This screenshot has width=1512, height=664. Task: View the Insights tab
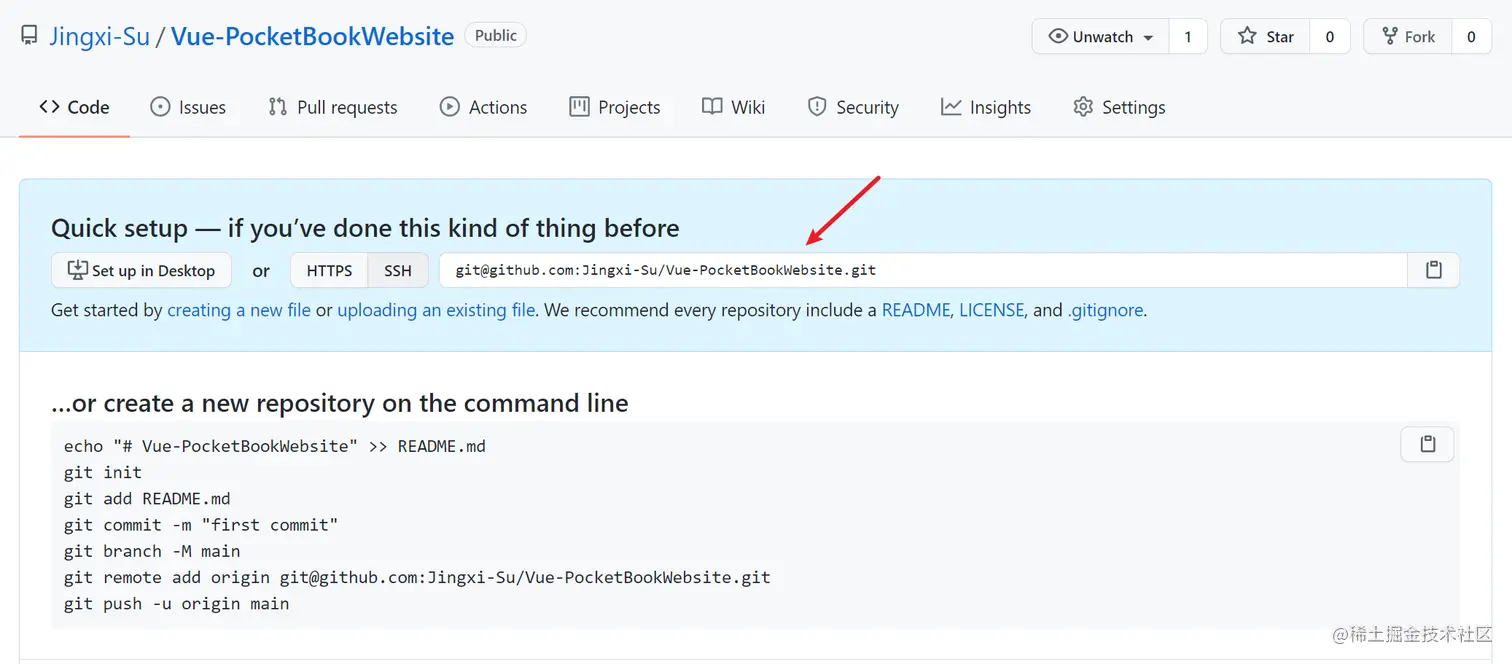[x=986, y=107]
